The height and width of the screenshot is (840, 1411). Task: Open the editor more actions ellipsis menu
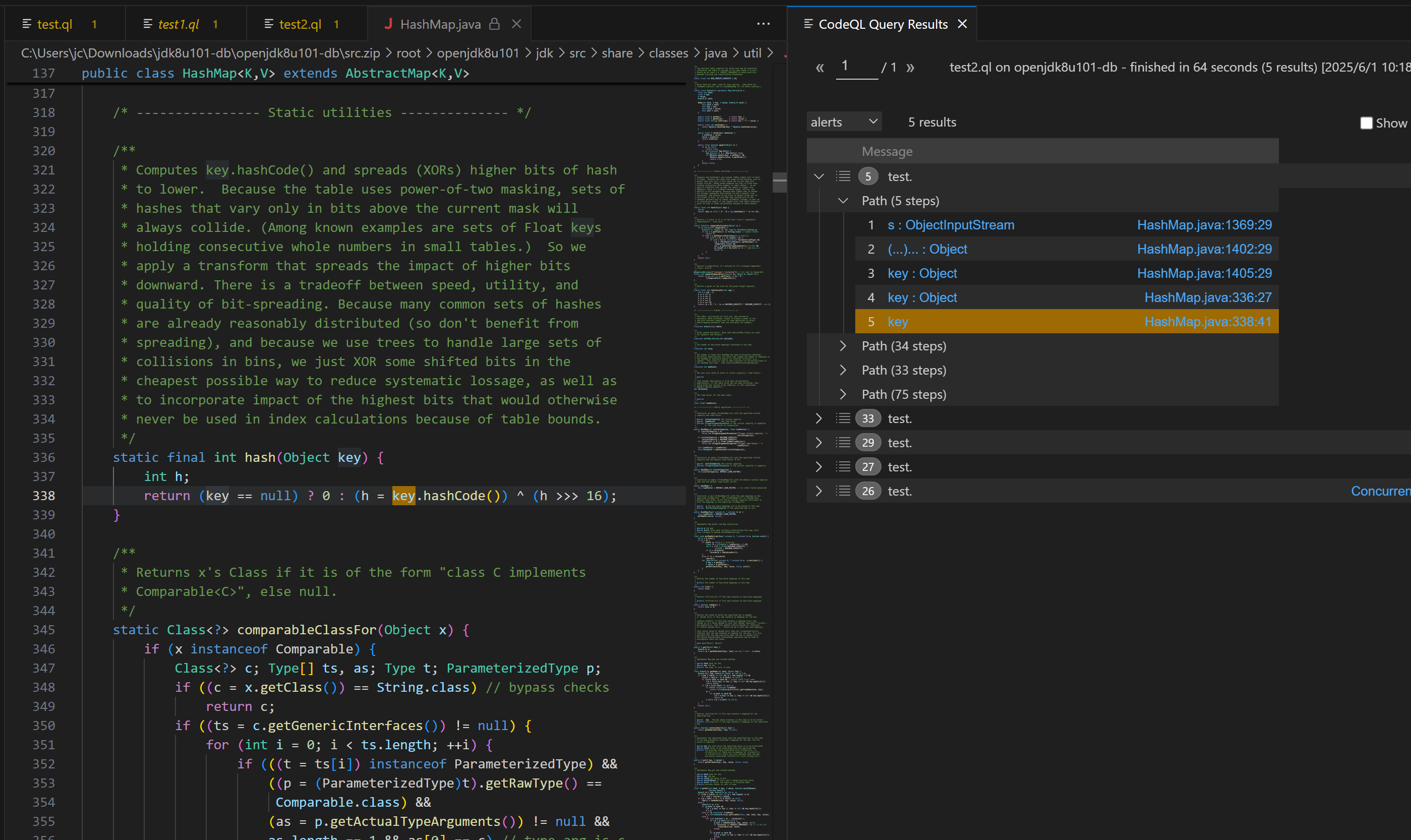coord(763,24)
